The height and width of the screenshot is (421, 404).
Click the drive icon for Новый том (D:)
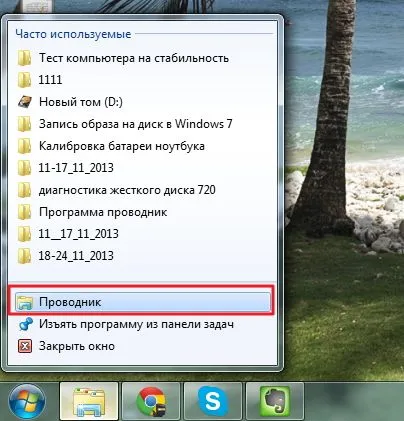point(25,102)
